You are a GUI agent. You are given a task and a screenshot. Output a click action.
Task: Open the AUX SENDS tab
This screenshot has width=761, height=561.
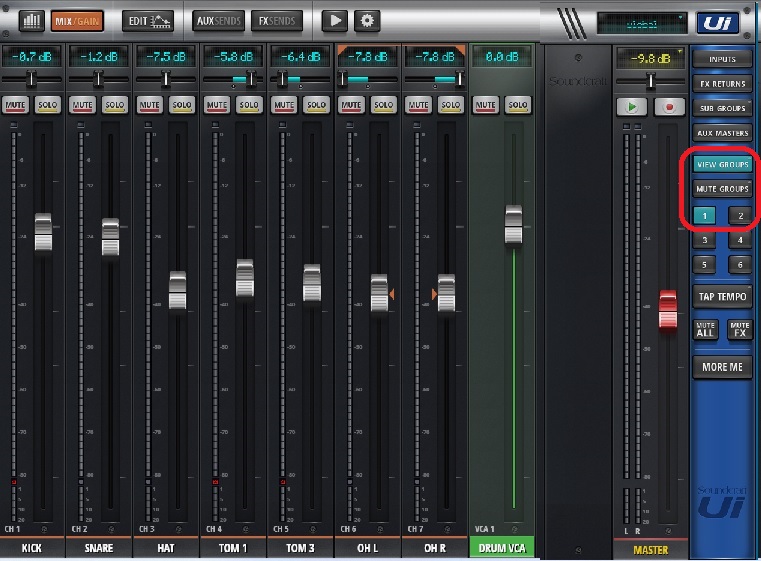point(218,21)
